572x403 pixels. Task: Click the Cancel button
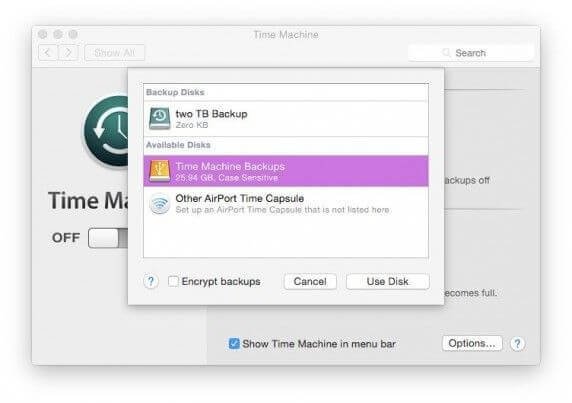click(310, 282)
